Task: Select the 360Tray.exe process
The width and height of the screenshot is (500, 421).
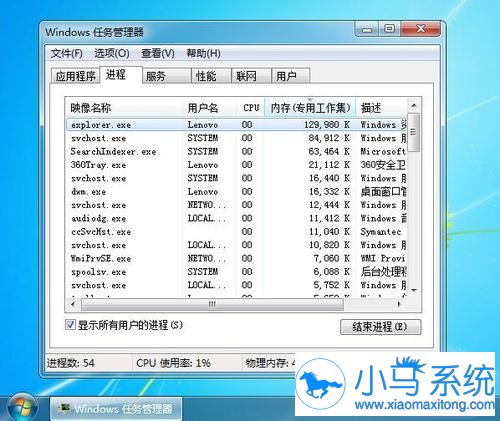Action: [236, 165]
